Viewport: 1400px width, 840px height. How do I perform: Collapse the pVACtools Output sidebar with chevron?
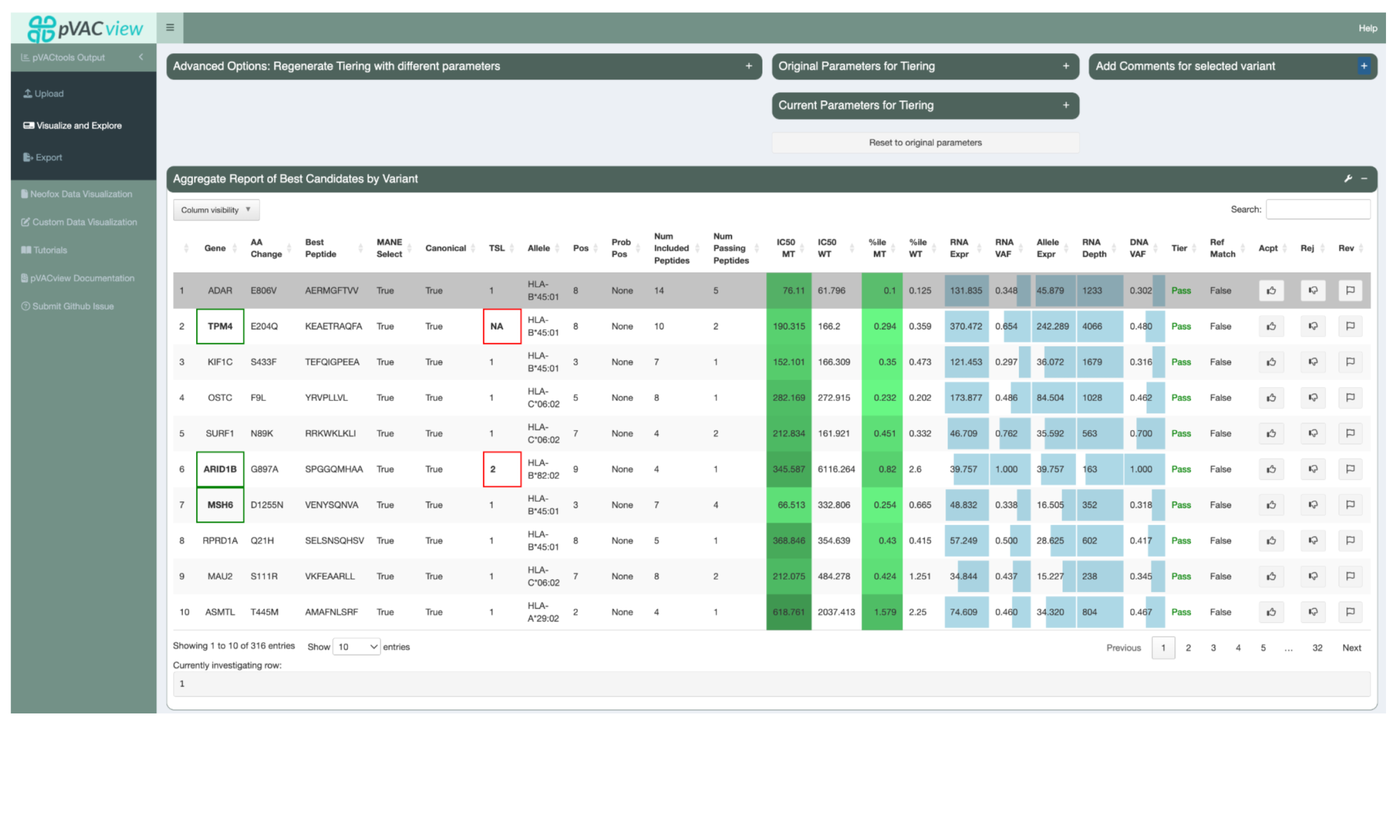click(x=141, y=57)
